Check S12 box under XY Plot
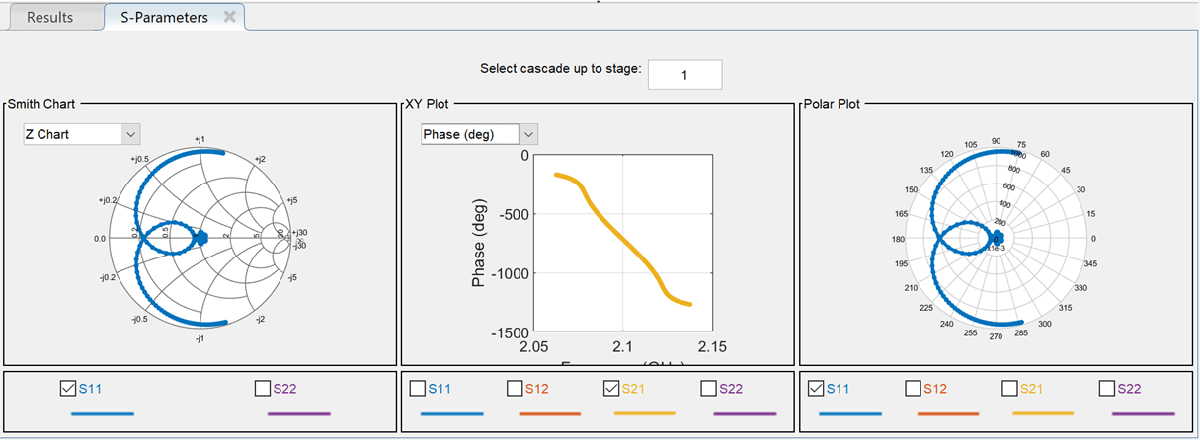The image size is (1200, 441). tap(515, 388)
